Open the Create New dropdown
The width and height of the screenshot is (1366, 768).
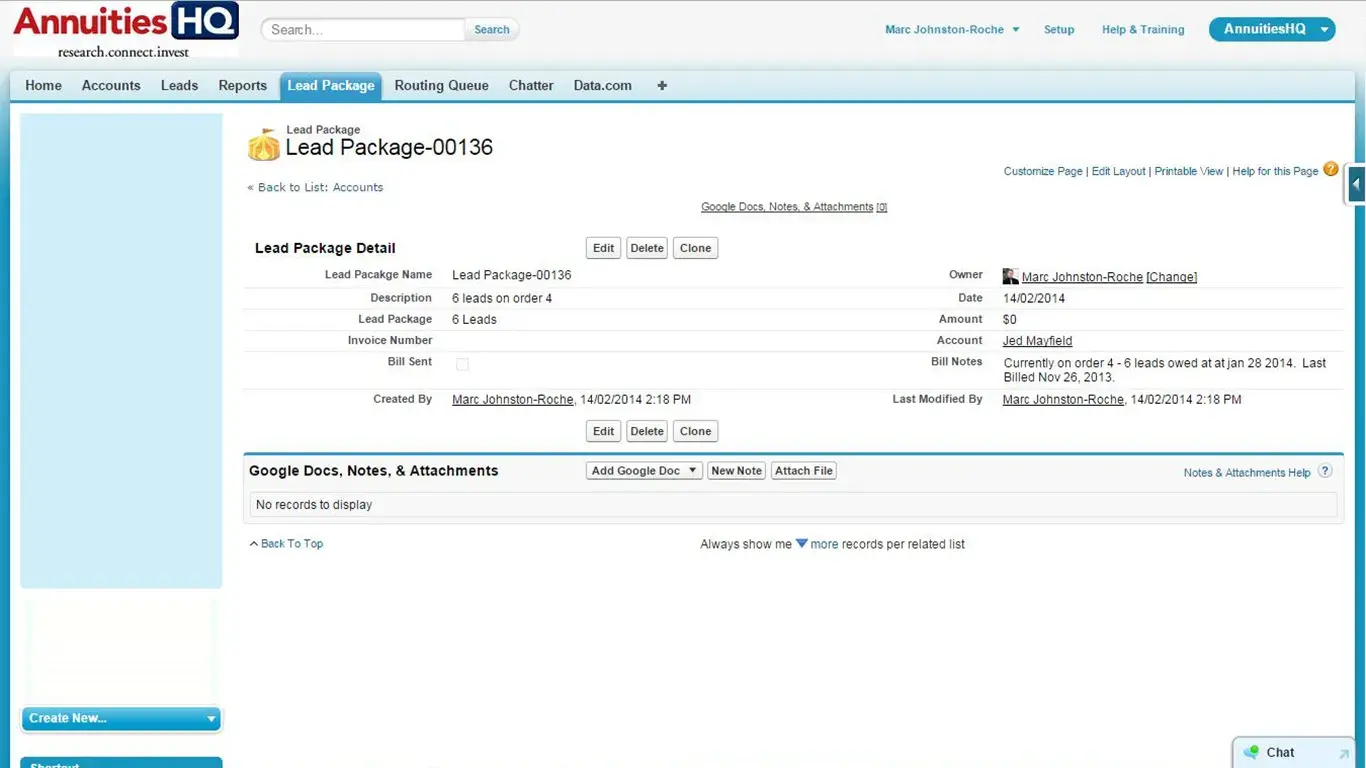coord(120,718)
